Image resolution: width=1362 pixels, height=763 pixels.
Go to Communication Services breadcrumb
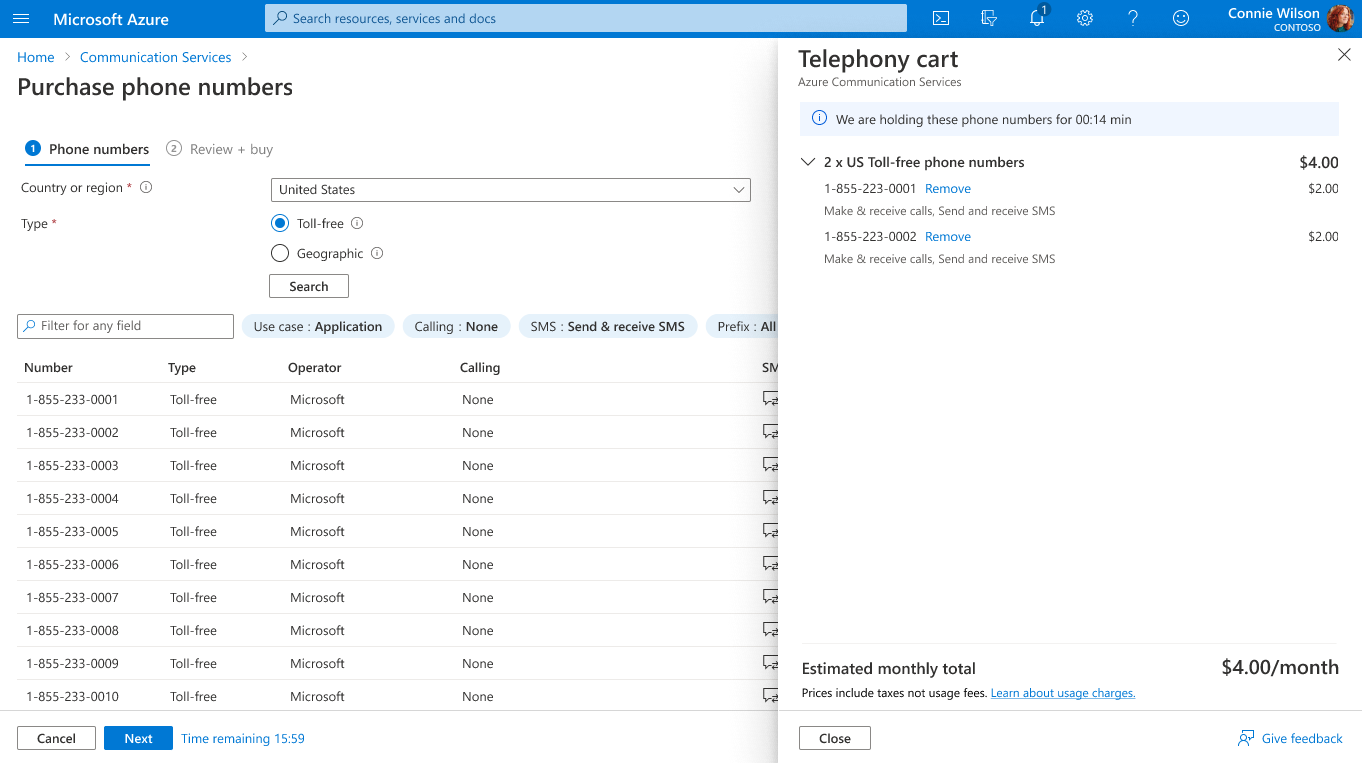[x=155, y=58]
